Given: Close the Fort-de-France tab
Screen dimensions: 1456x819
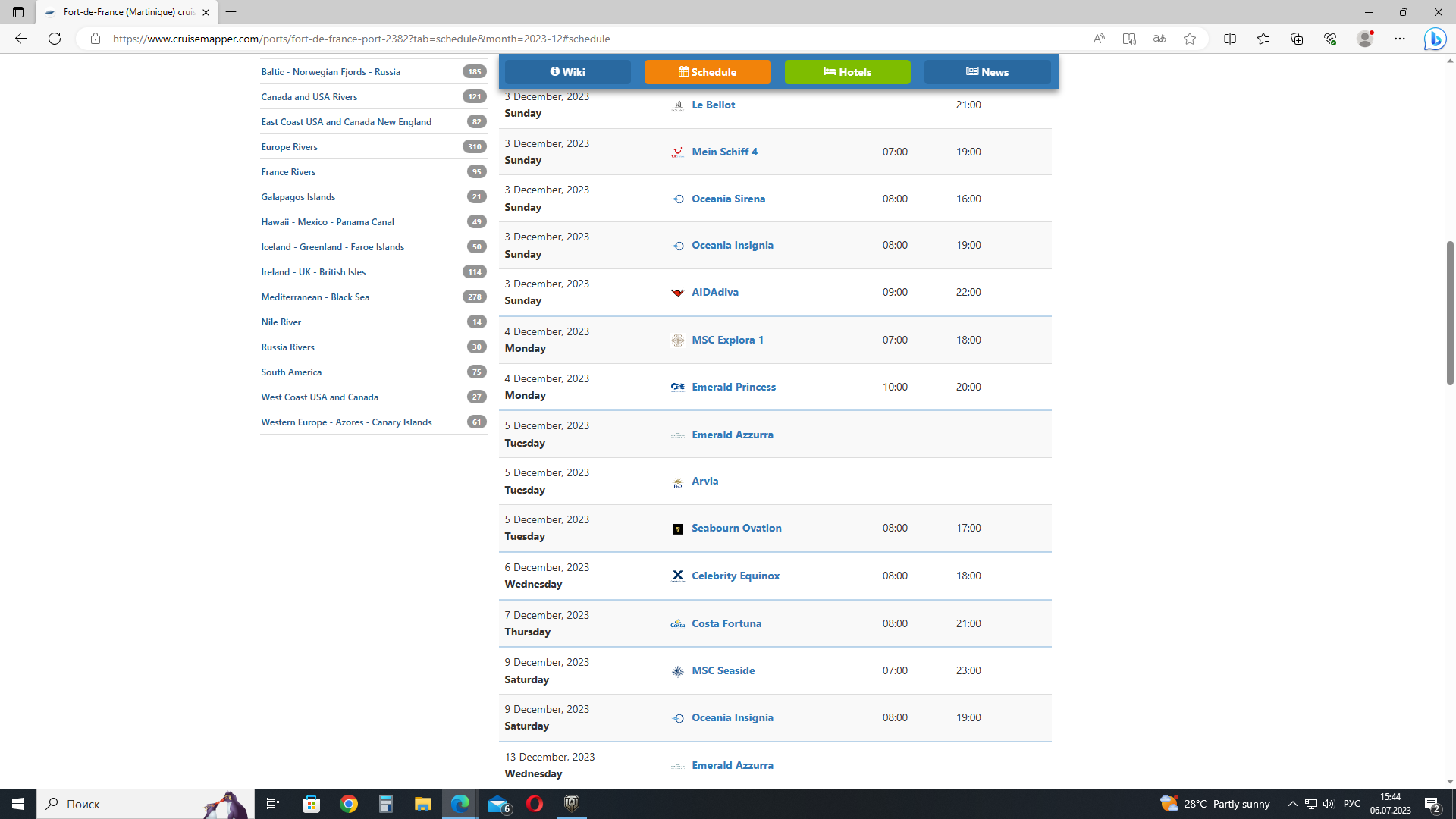Looking at the screenshot, I should [x=206, y=12].
